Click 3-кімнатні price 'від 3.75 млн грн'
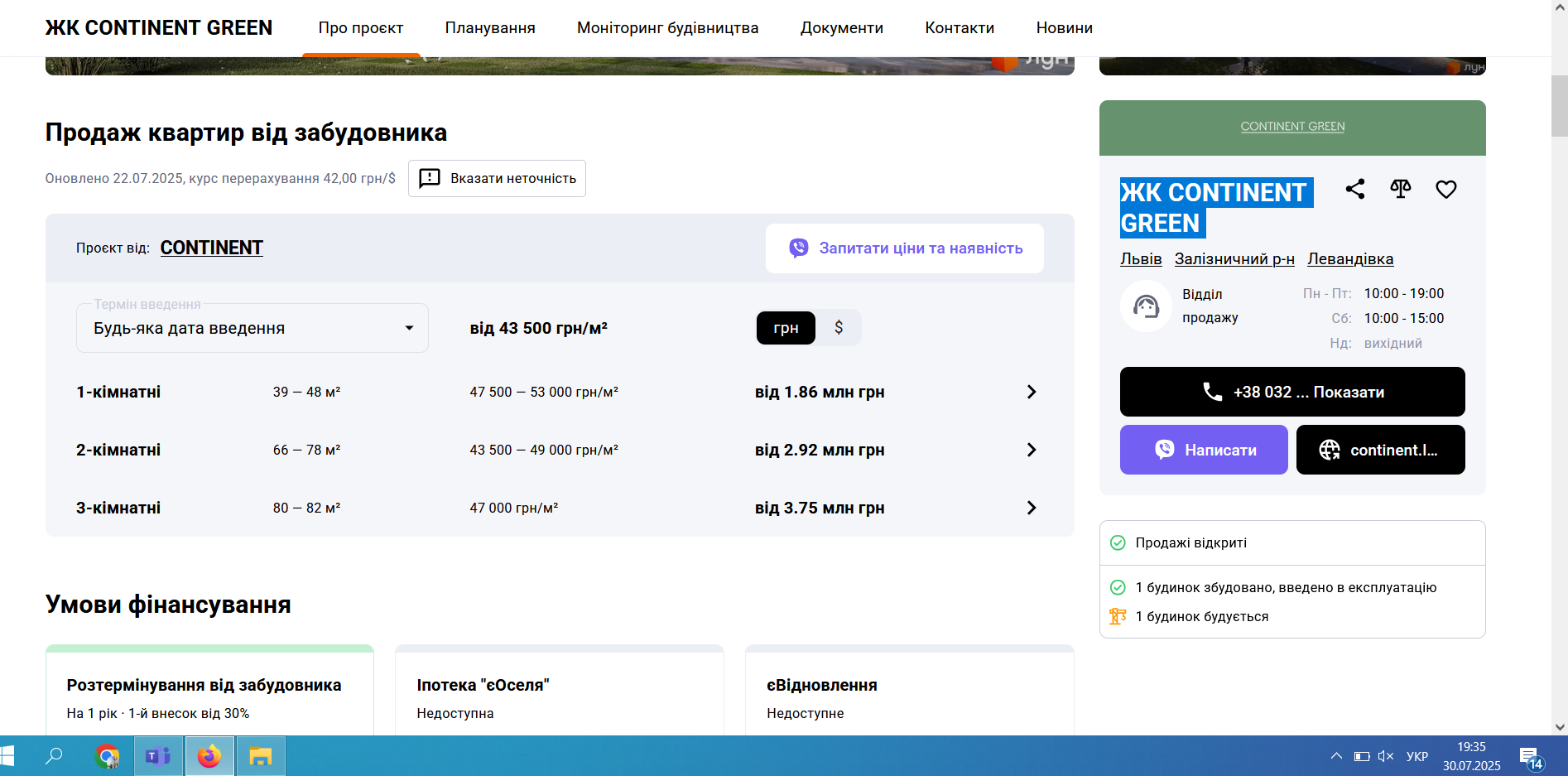1568x776 pixels. [x=820, y=508]
